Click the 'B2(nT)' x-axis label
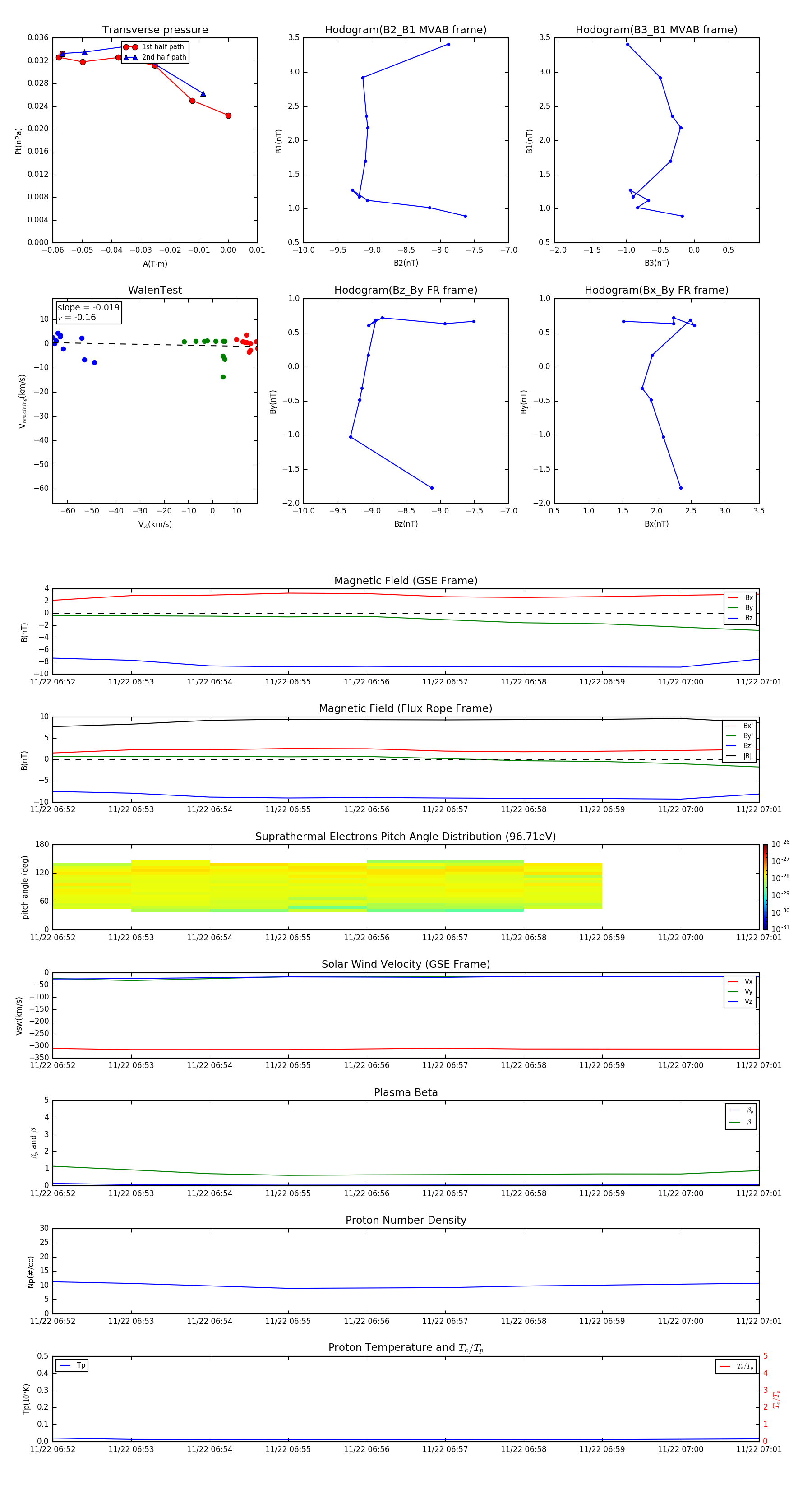812x1489 pixels. [x=406, y=263]
